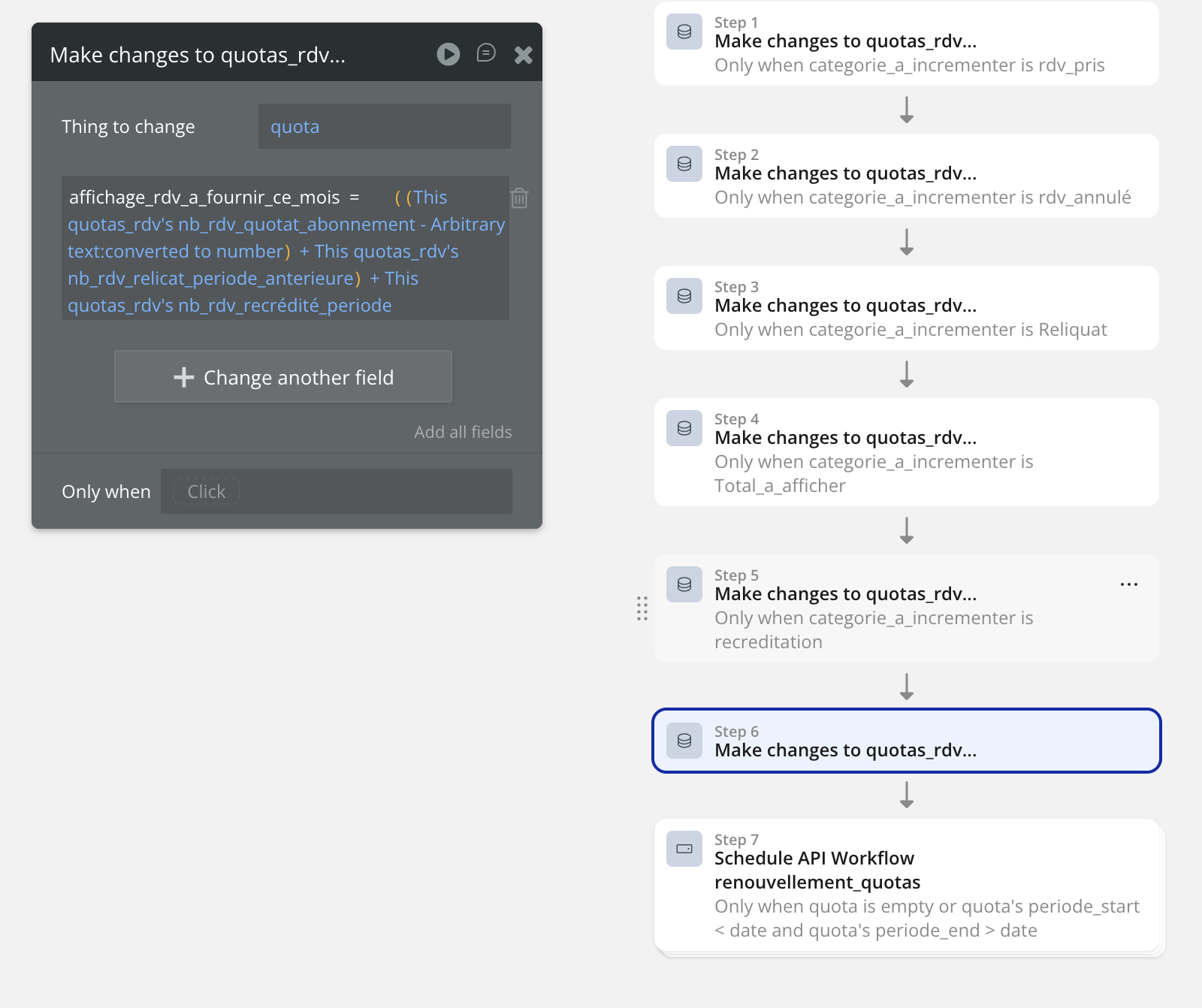The image size is (1202, 1008).
Task: Click the Step 7 Only when quota condition
Action: click(x=927, y=919)
